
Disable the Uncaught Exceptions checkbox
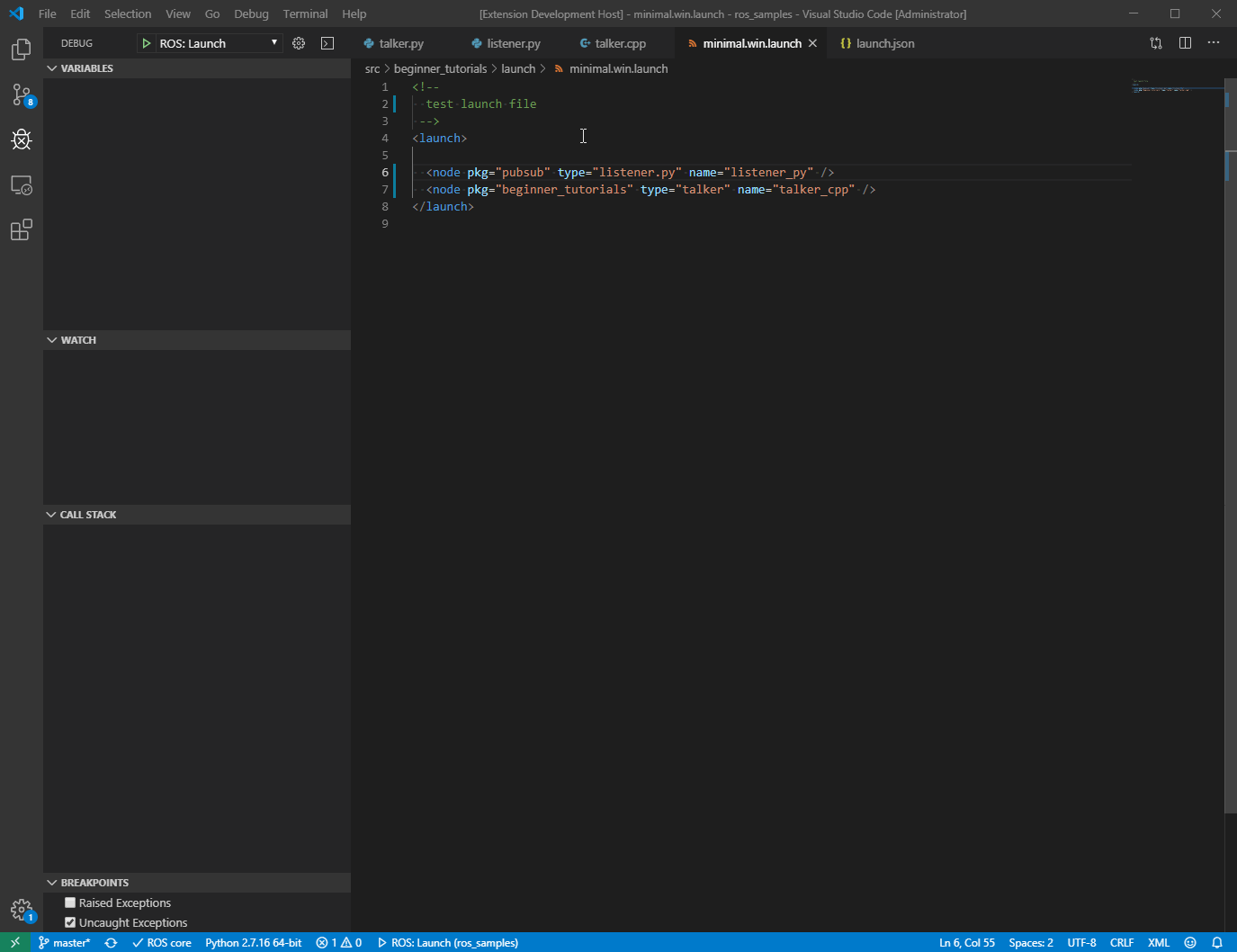tap(70, 922)
